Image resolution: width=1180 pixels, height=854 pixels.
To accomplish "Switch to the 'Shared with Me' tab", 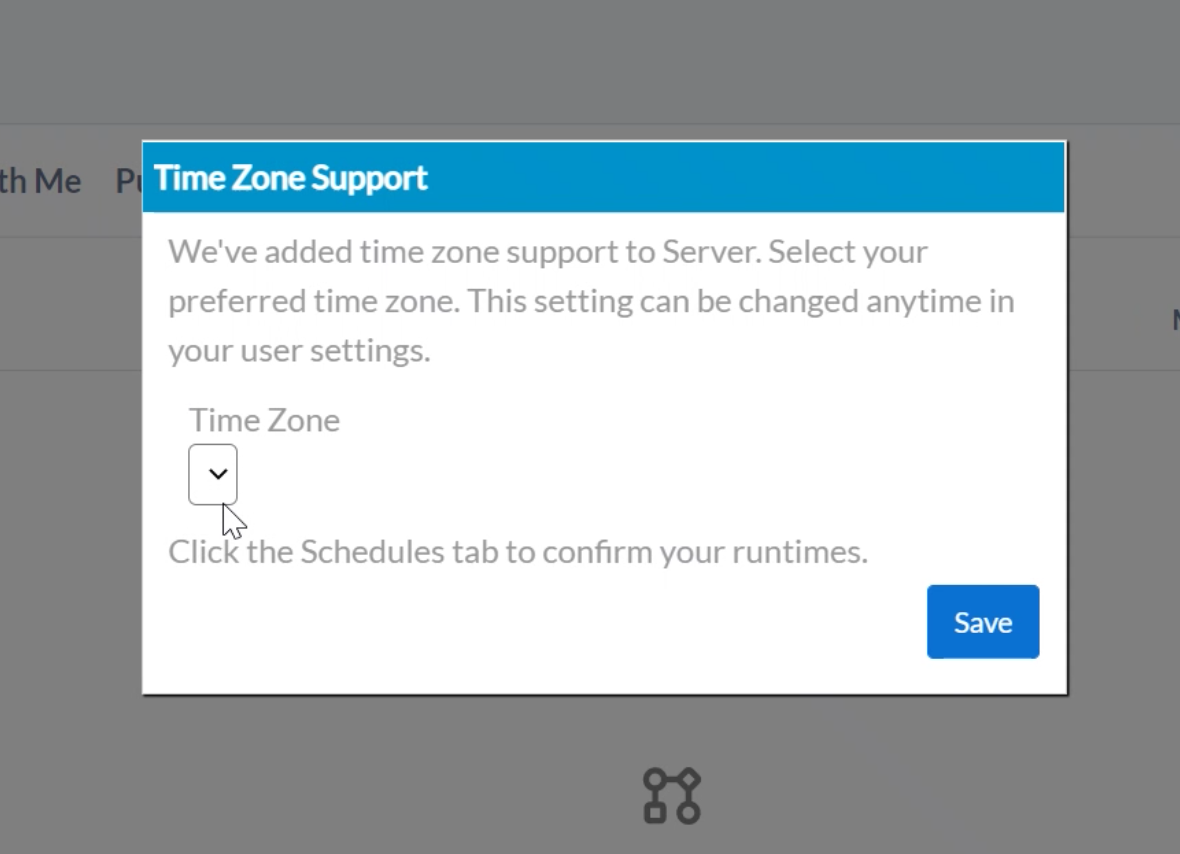I will click(40, 181).
